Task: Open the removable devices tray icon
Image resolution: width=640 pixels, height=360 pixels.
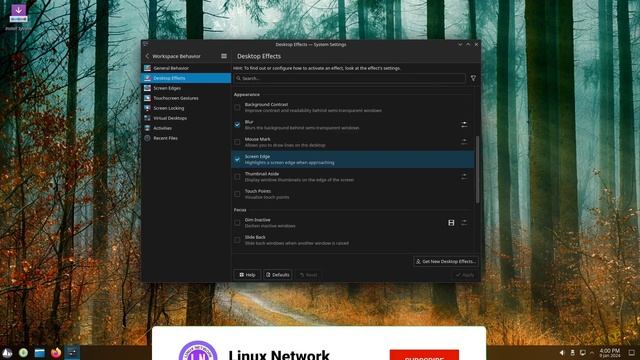Action: point(572,353)
